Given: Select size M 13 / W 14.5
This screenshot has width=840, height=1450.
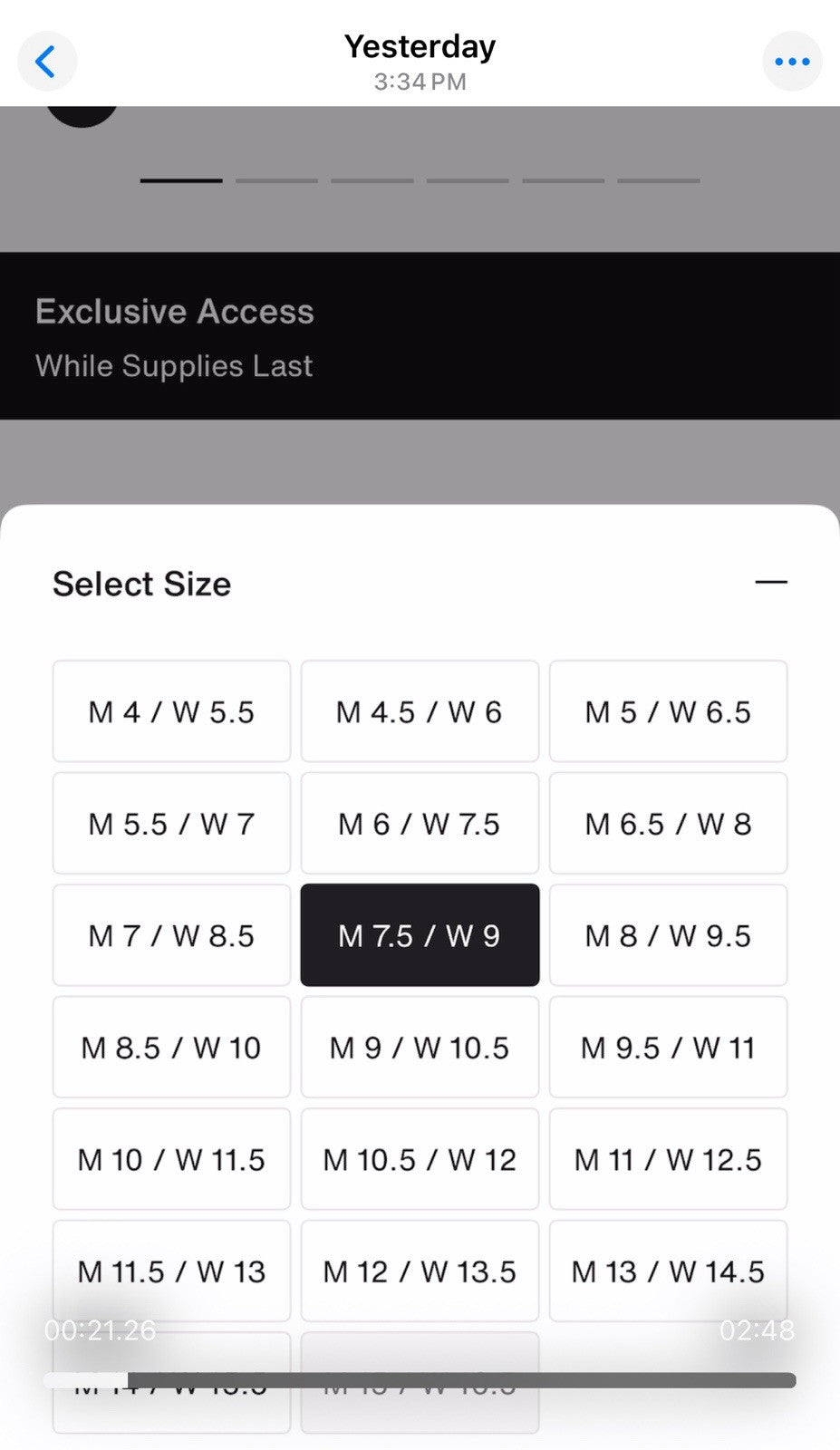Looking at the screenshot, I should 668,1271.
